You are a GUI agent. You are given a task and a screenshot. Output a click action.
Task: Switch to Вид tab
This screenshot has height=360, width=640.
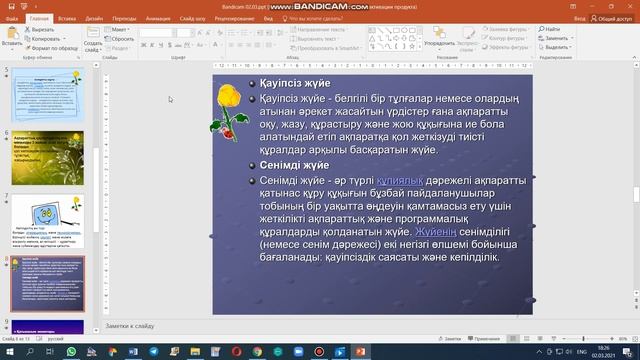[x=268, y=18]
